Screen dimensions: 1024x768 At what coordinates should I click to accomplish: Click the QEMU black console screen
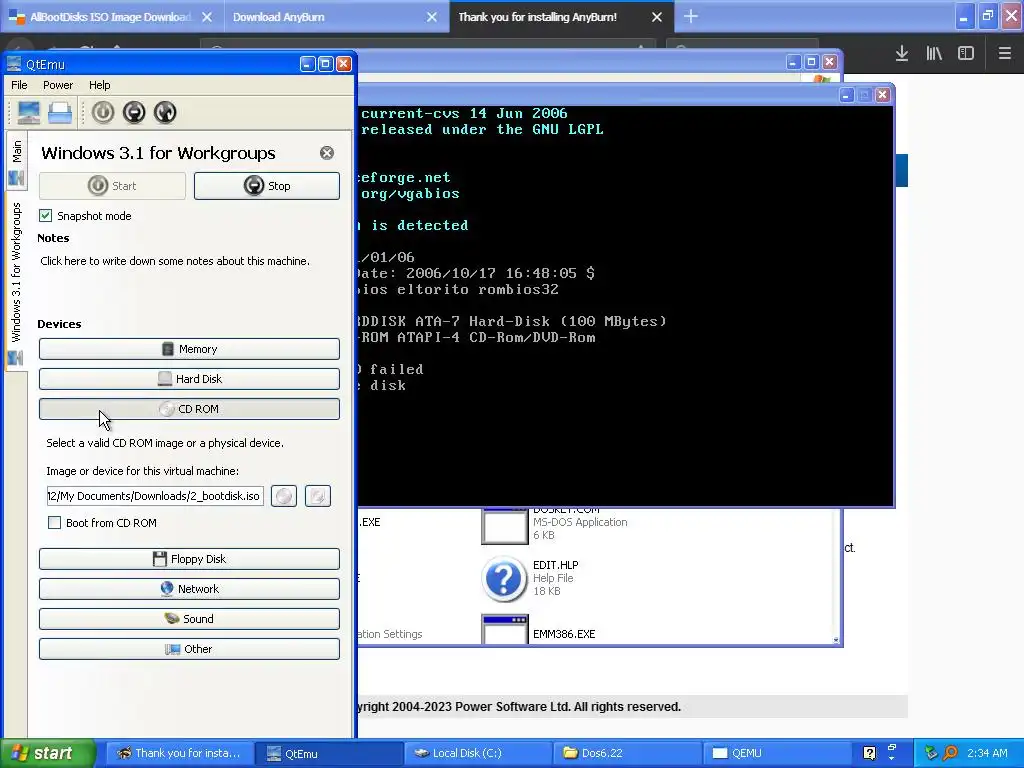626,306
